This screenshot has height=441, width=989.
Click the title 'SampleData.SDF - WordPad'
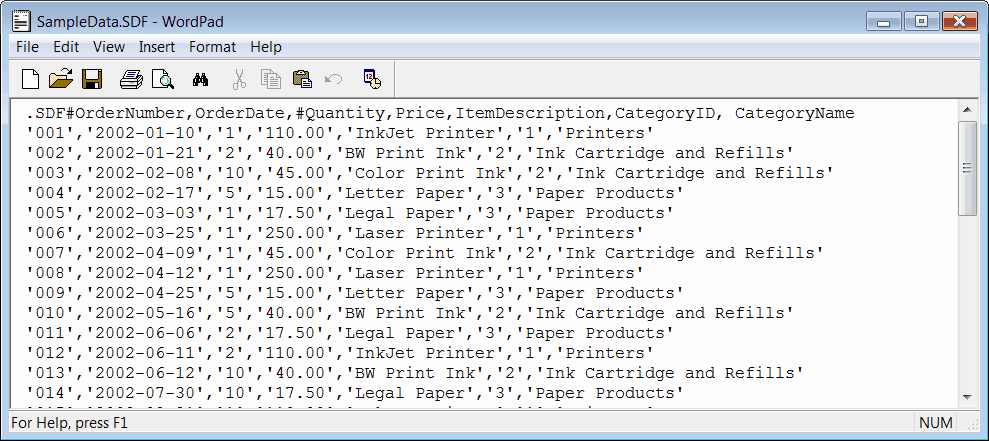pyautogui.click(x=130, y=22)
